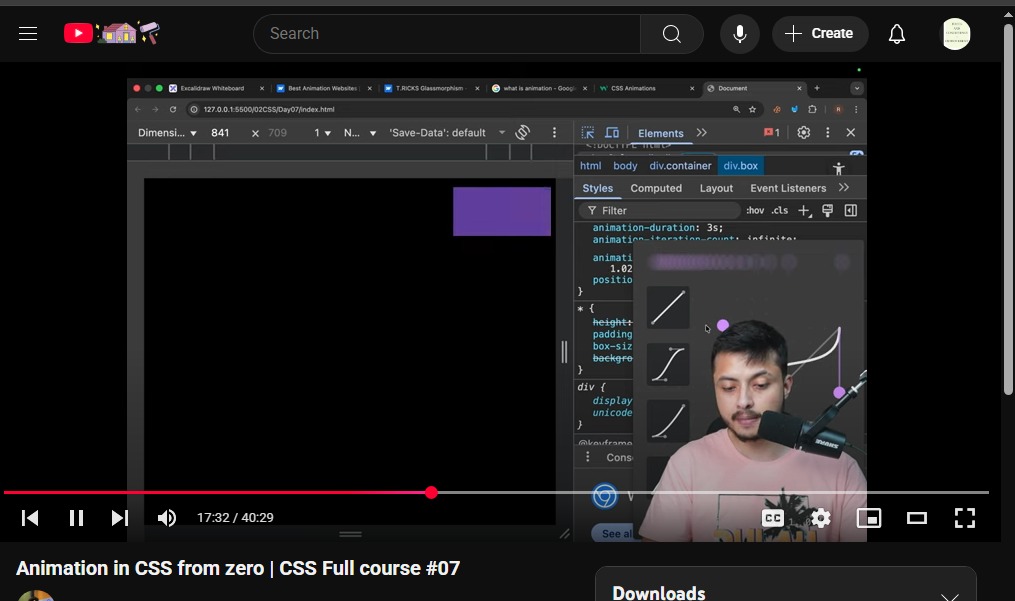Collapse the Downloads panel chevron
The image size is (1015, 601).
(x=950, y=596)
